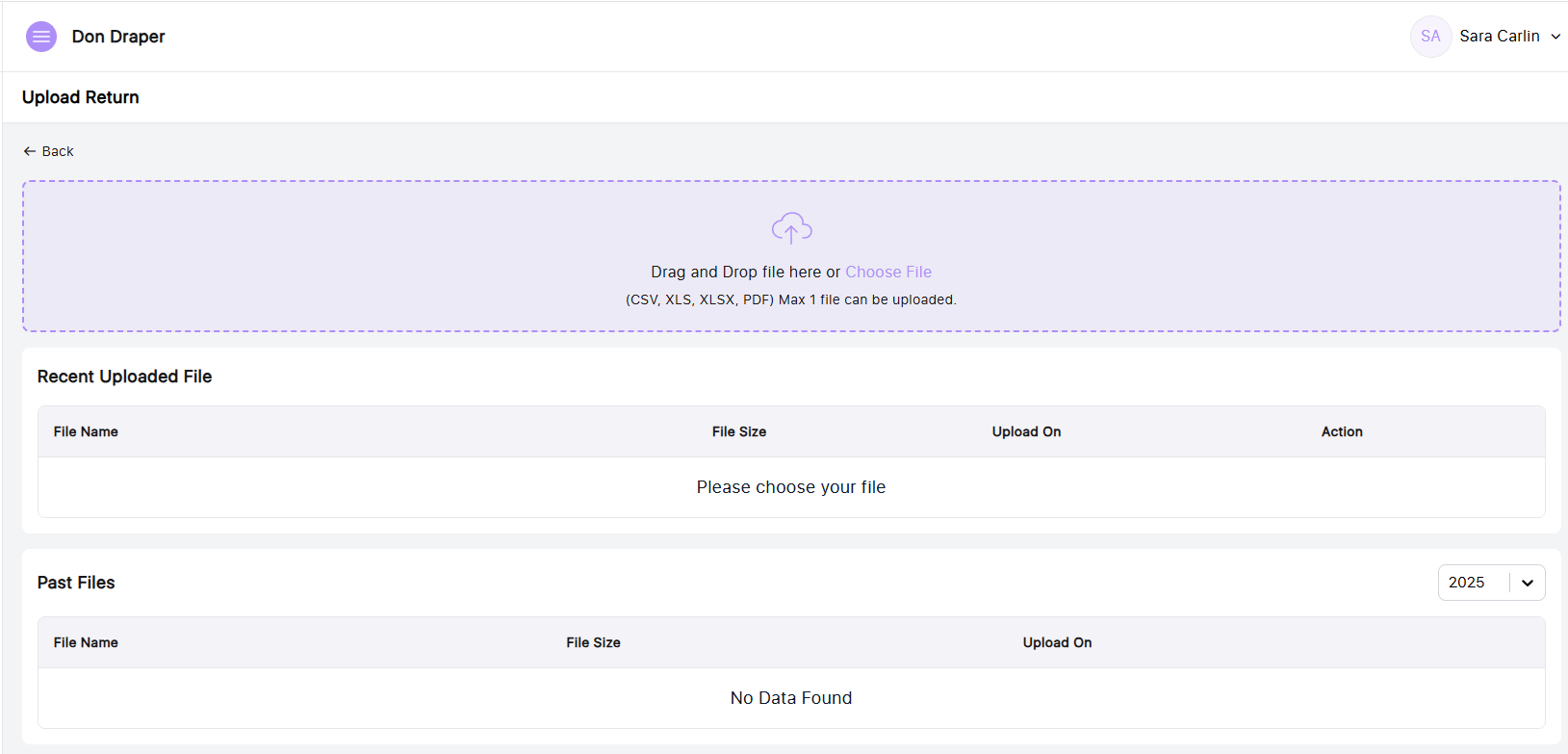Click the back arrow icon
Image resolution: width=1568 pixels, height=754 pixels.
[30, 151]
